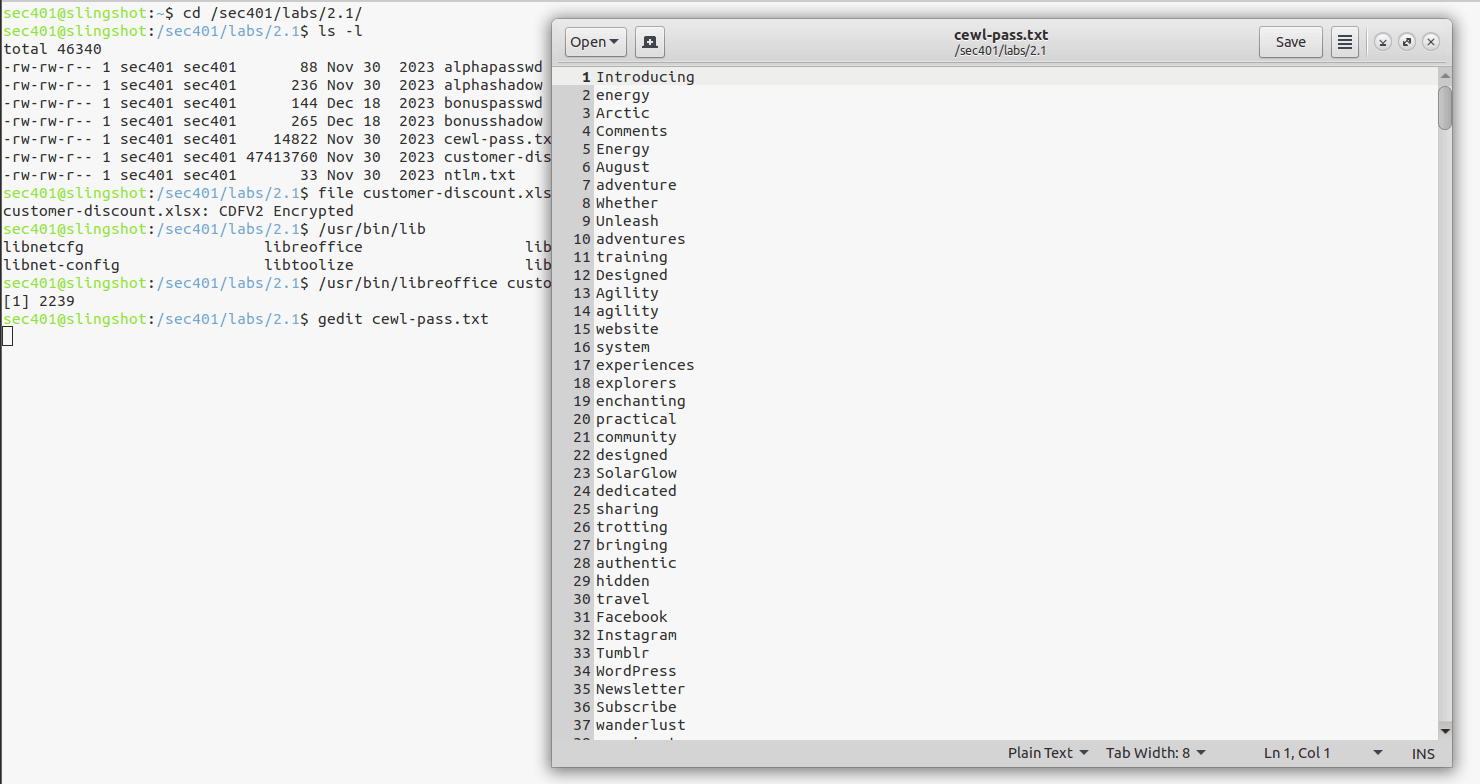Image resolution: width=1480 pixels, height=784 pixels.
Task: Open the Tab Width: 8 dropdown
Action: [x=1155, y=753]
